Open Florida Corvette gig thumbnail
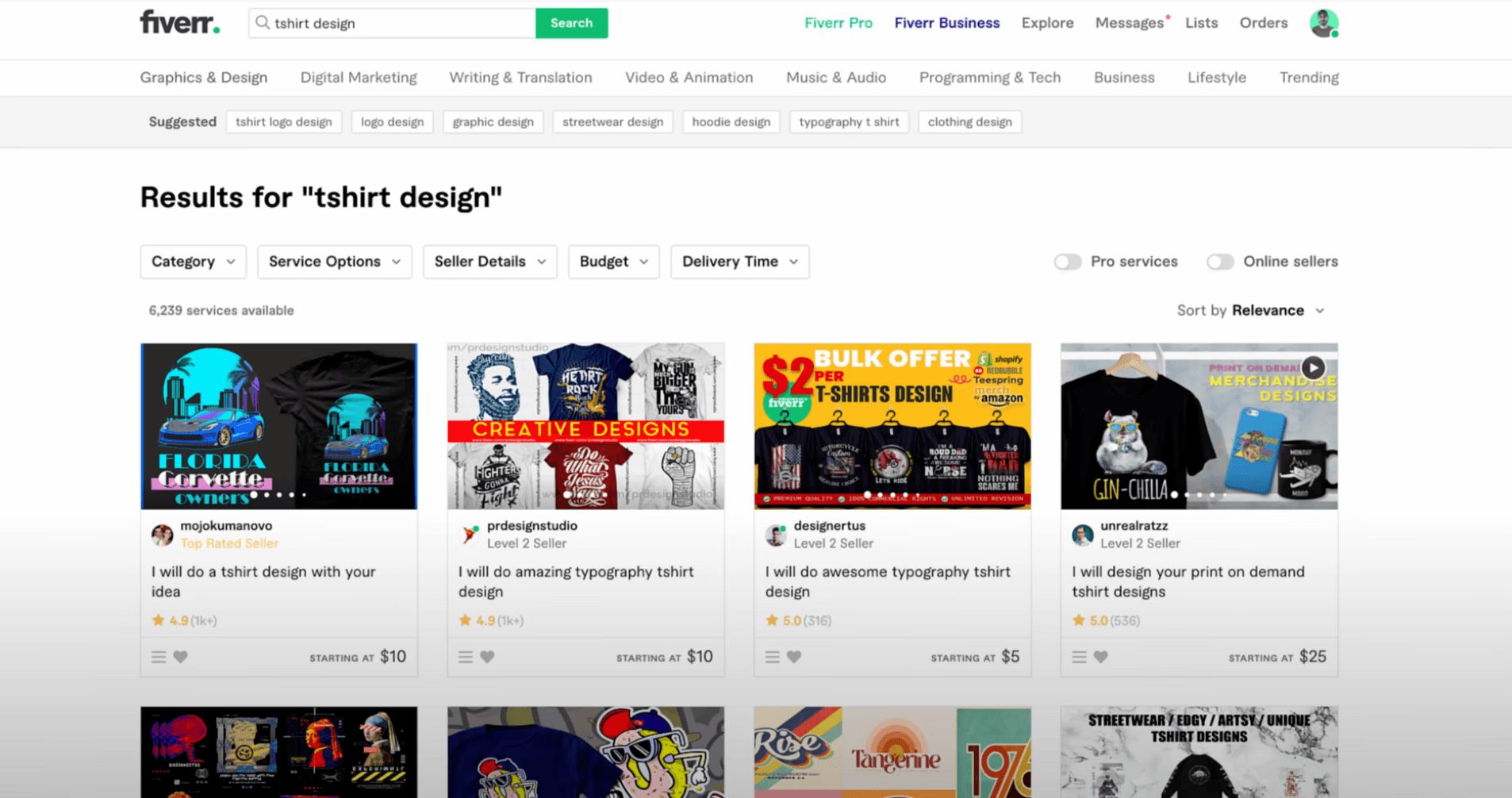The image size is (1512, 798). pos(278,426)
